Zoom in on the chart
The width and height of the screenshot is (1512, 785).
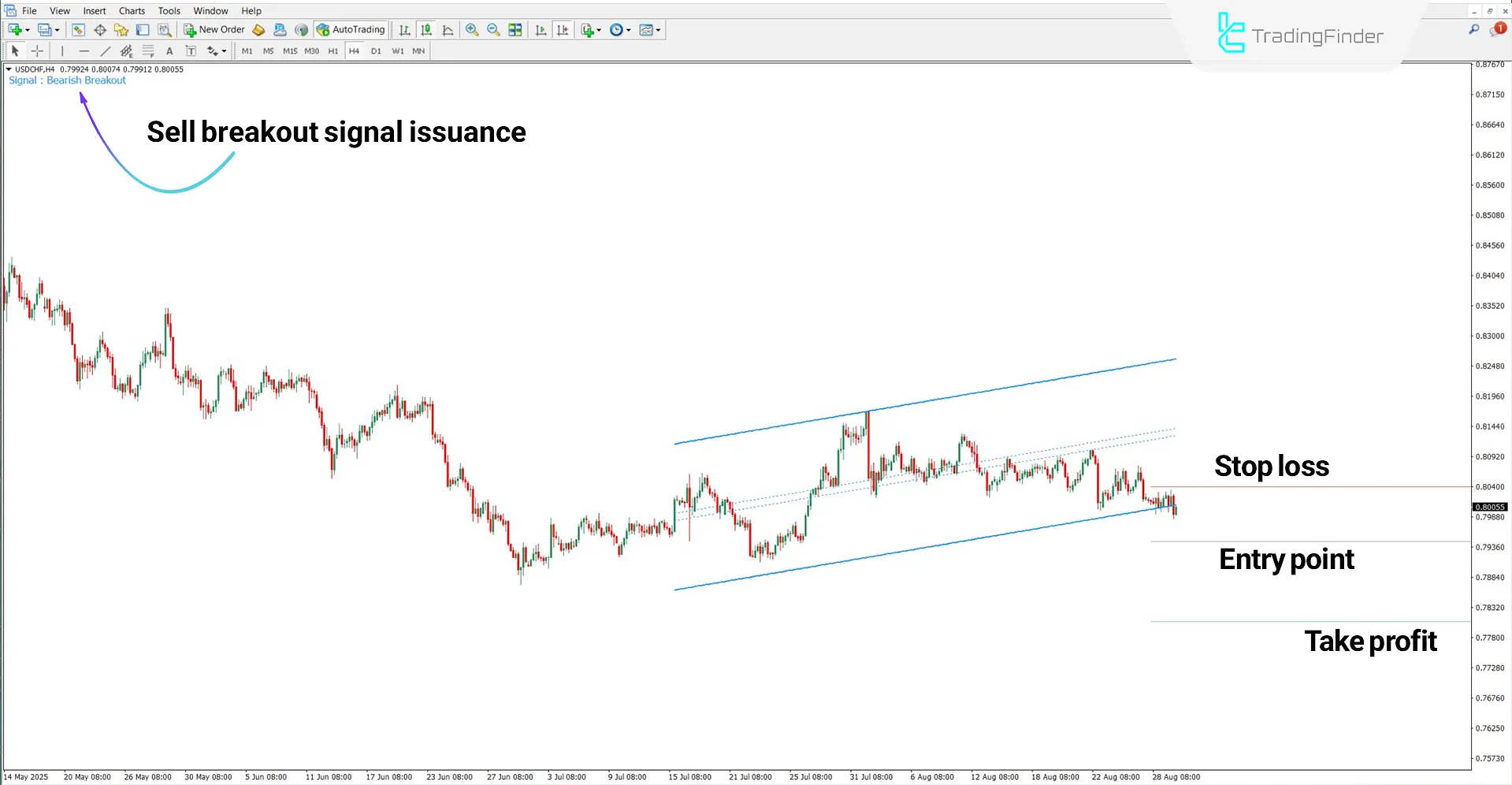tap(472, 30)
